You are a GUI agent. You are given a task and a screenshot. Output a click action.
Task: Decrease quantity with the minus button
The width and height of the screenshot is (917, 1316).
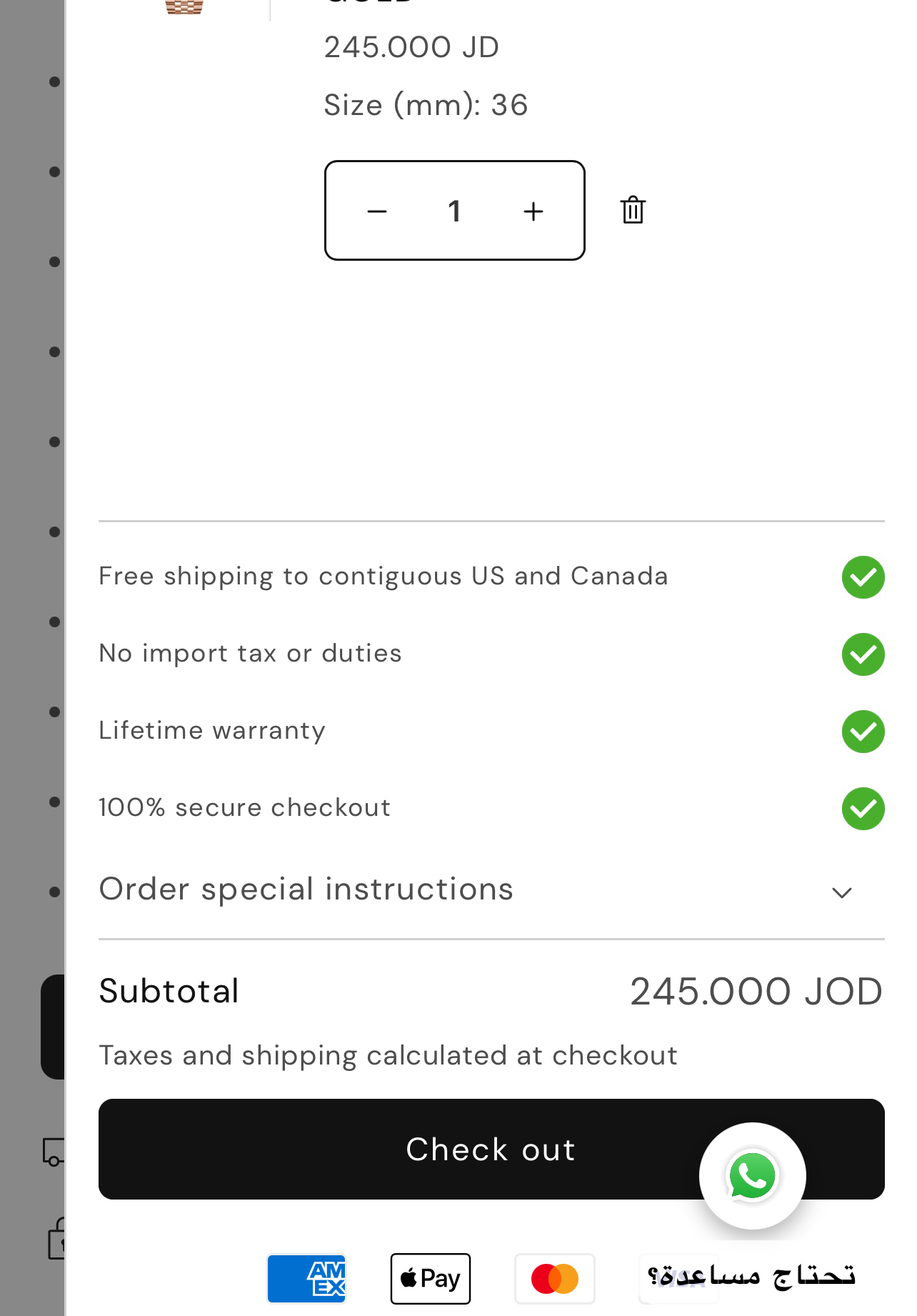[x=377, y=211]
